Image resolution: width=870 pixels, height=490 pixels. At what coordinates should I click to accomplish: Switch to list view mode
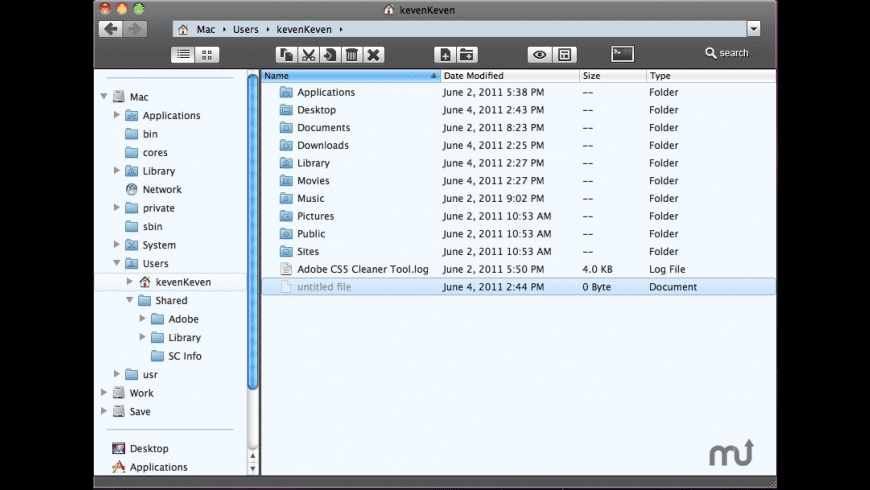tap(183, 54)
